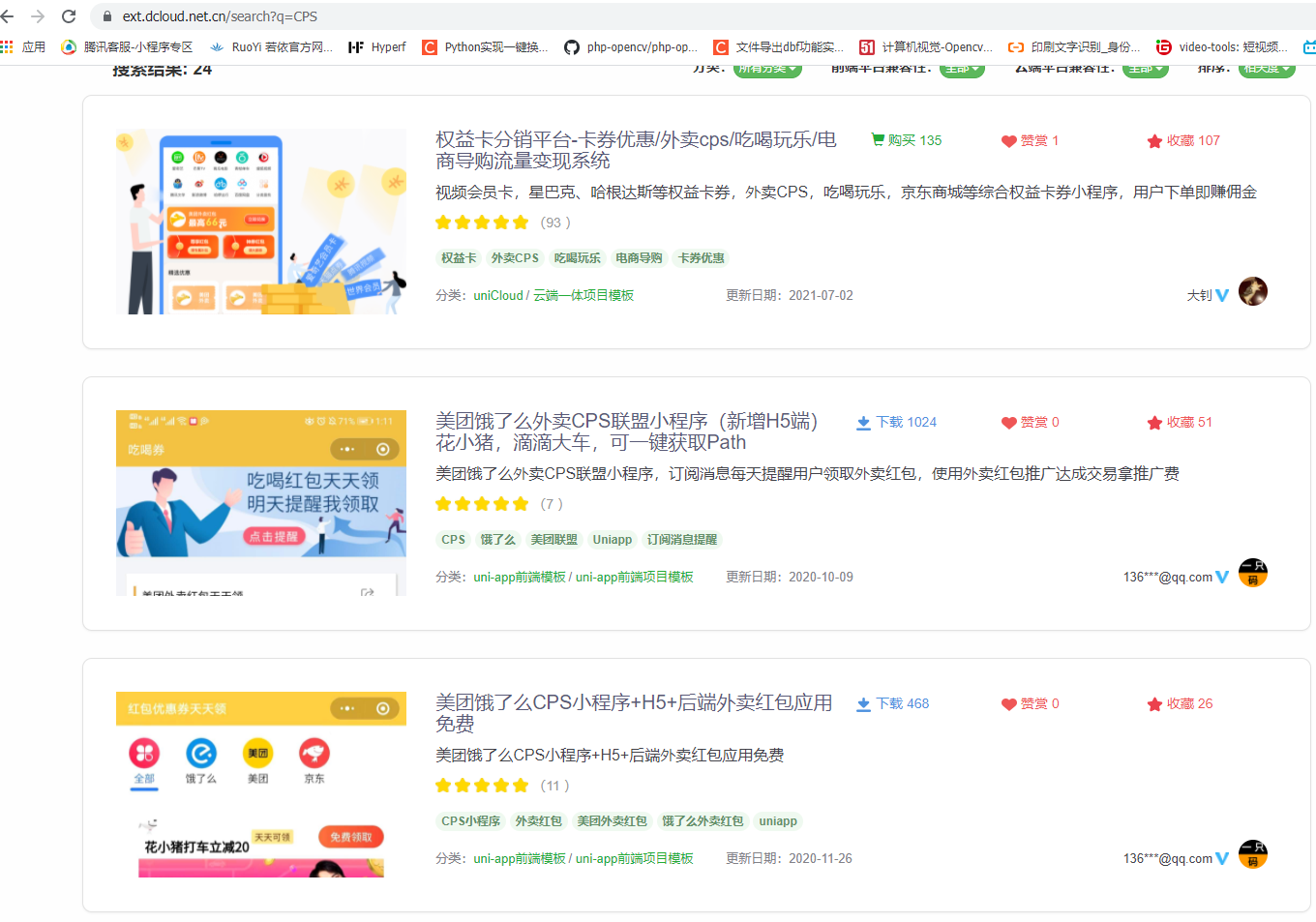Reload the page with the refresh icon
Image resolution: width=1316 pixels, height=922 pixels.
69,16
